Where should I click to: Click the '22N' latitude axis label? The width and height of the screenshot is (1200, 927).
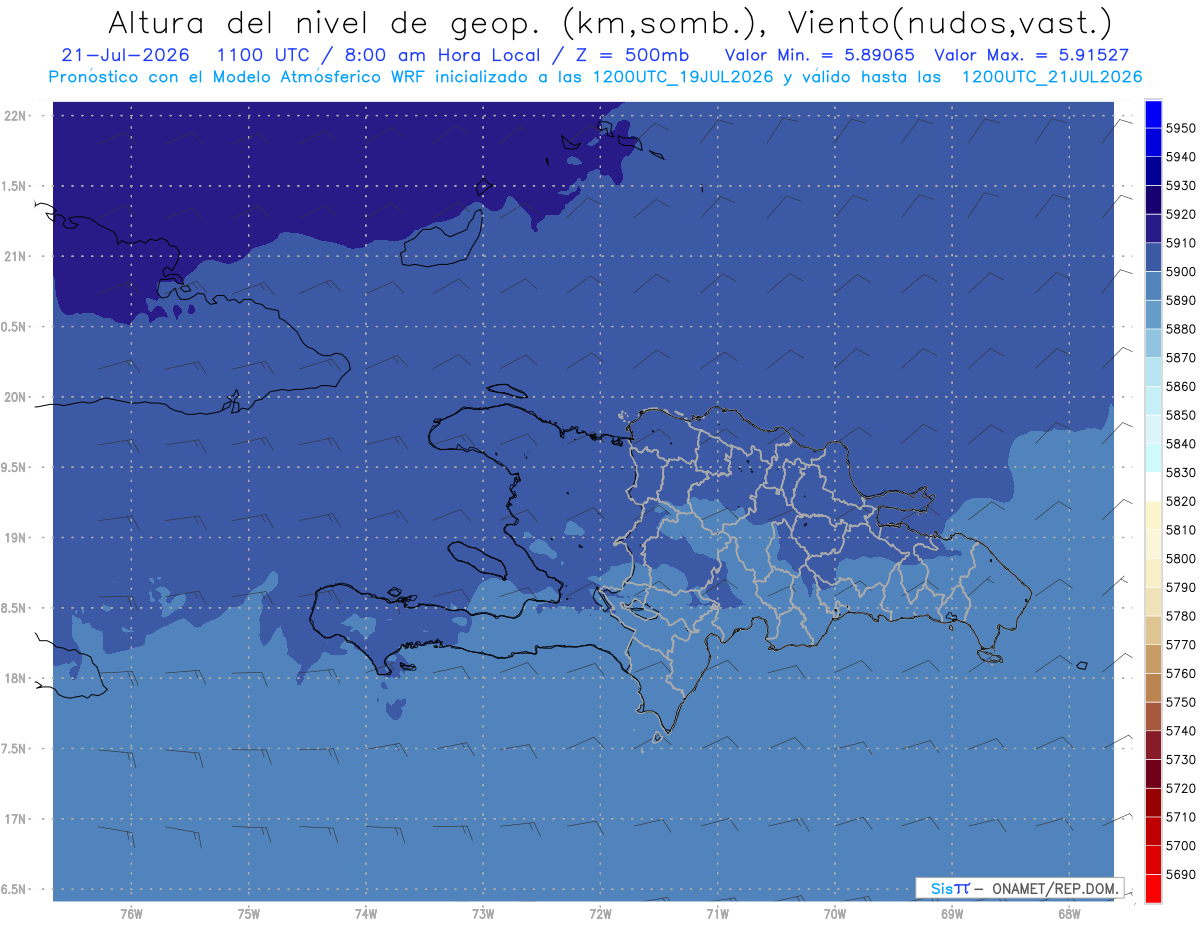pyautogui.click(x=17, y=116)
